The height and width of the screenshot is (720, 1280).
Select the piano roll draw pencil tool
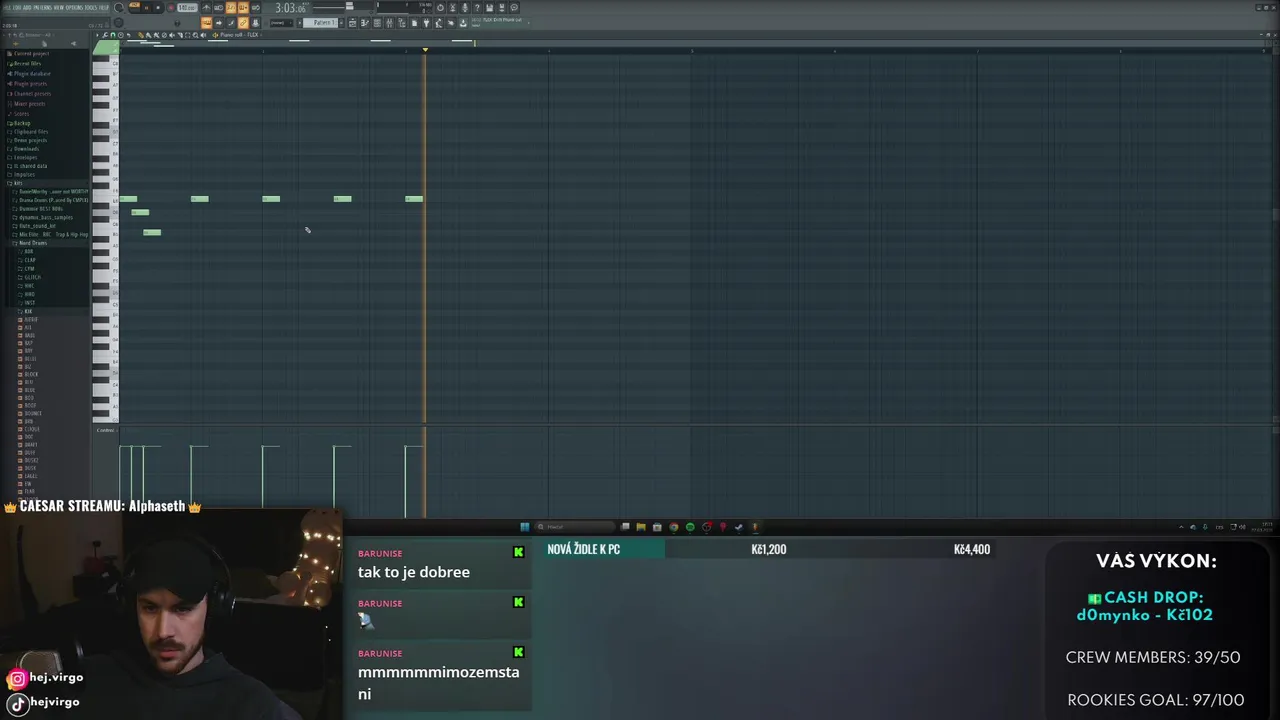pos(141,35)
